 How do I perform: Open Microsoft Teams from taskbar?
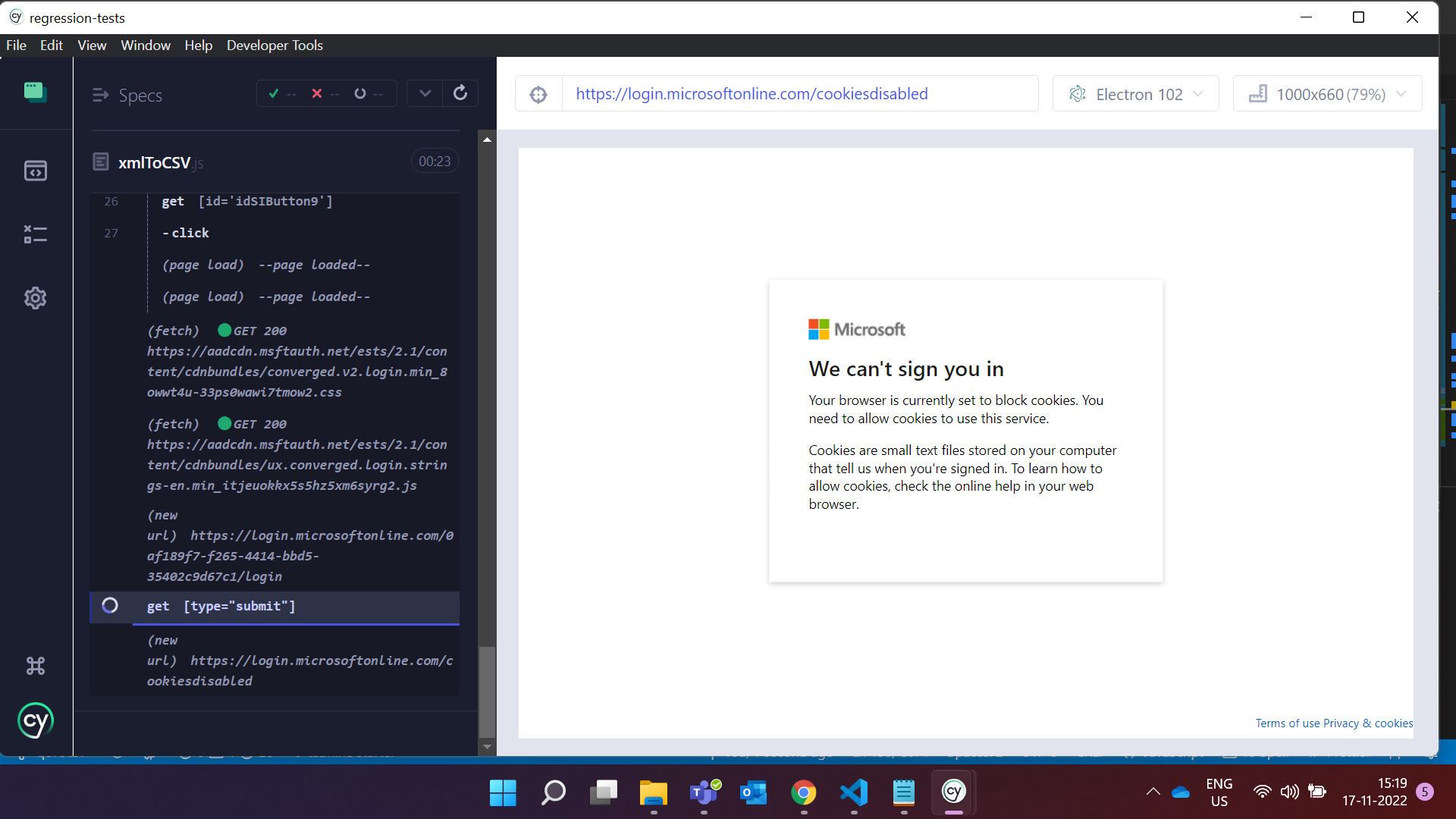point(704,792)
